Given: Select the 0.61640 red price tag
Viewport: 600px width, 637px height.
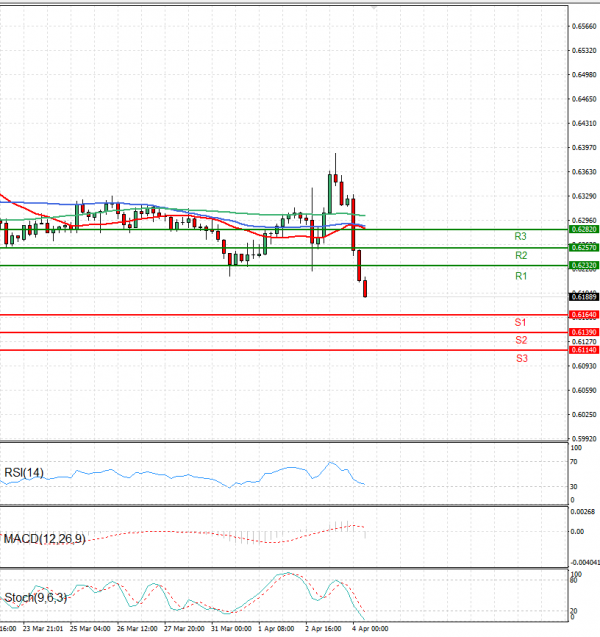Looking at the screenshot, I should click(583, 315).
